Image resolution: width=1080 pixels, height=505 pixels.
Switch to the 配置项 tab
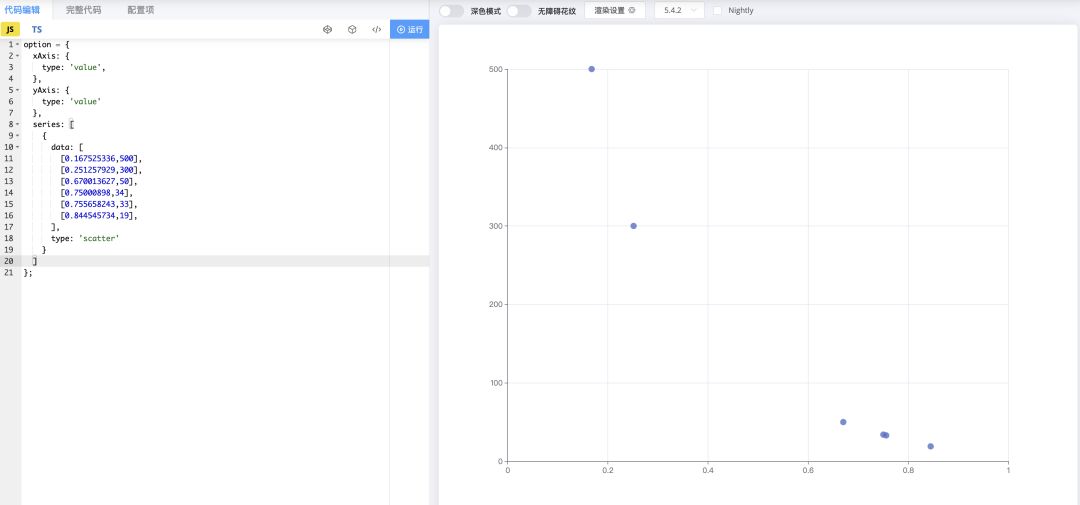click(140, 9)
